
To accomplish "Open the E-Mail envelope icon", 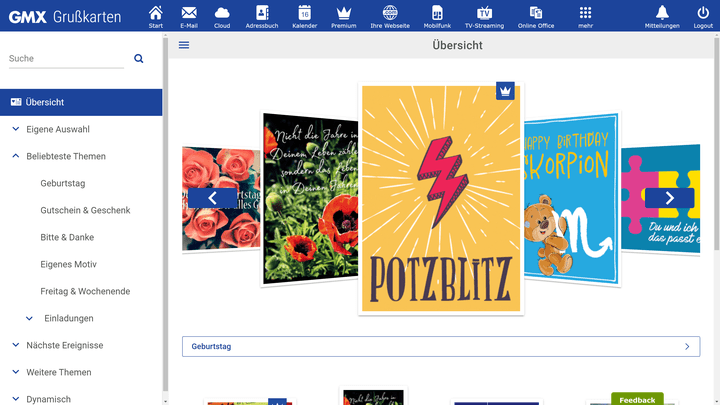I will pos(189,13).
